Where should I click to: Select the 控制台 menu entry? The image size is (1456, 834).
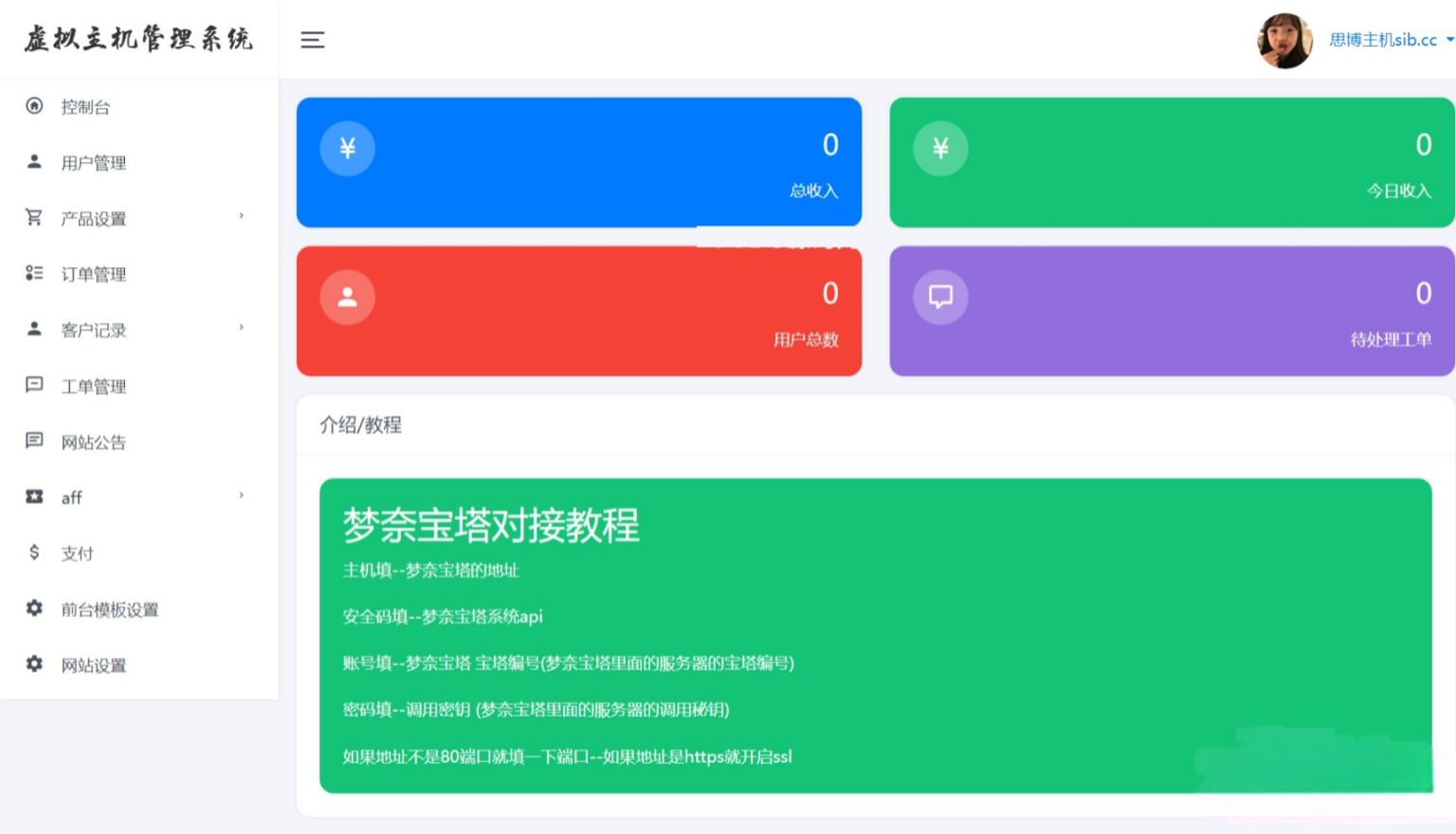[83, 106]
